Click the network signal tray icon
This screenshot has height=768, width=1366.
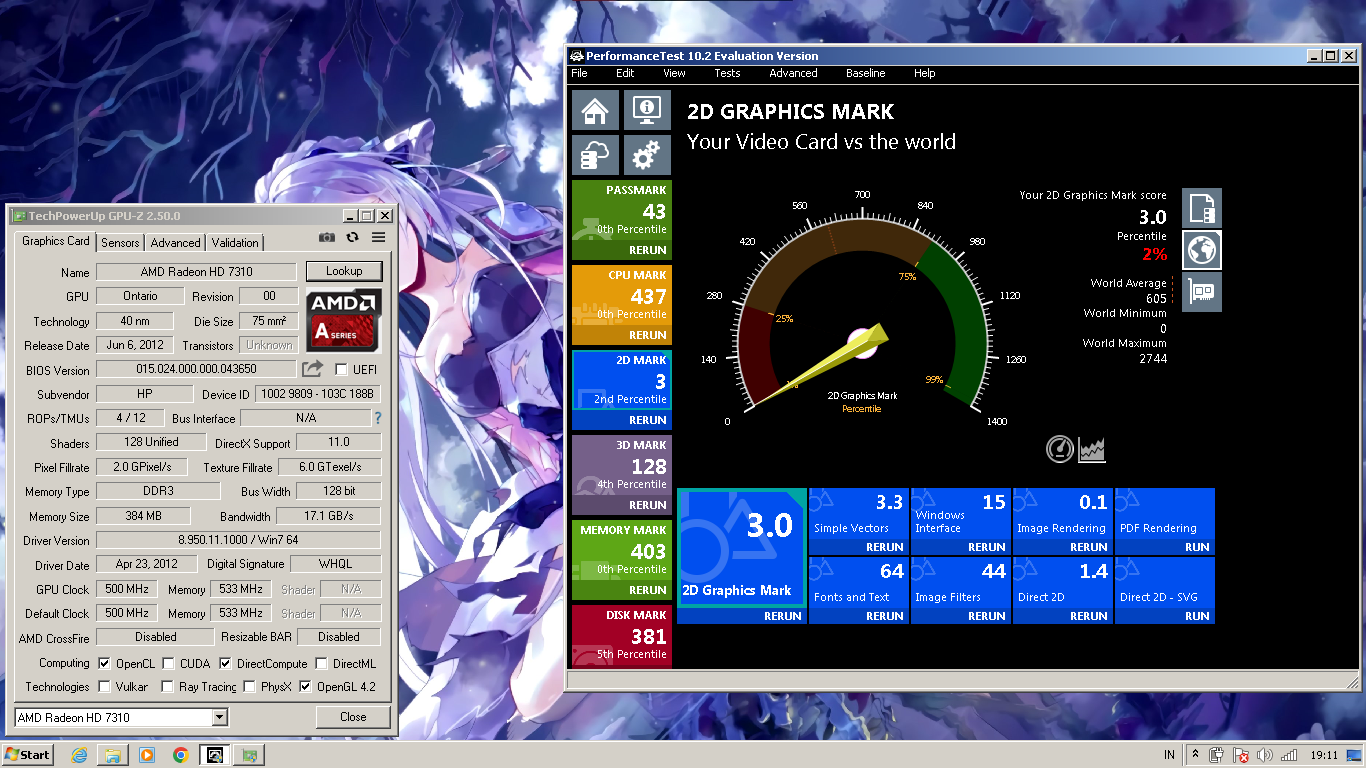(1289, 755)
